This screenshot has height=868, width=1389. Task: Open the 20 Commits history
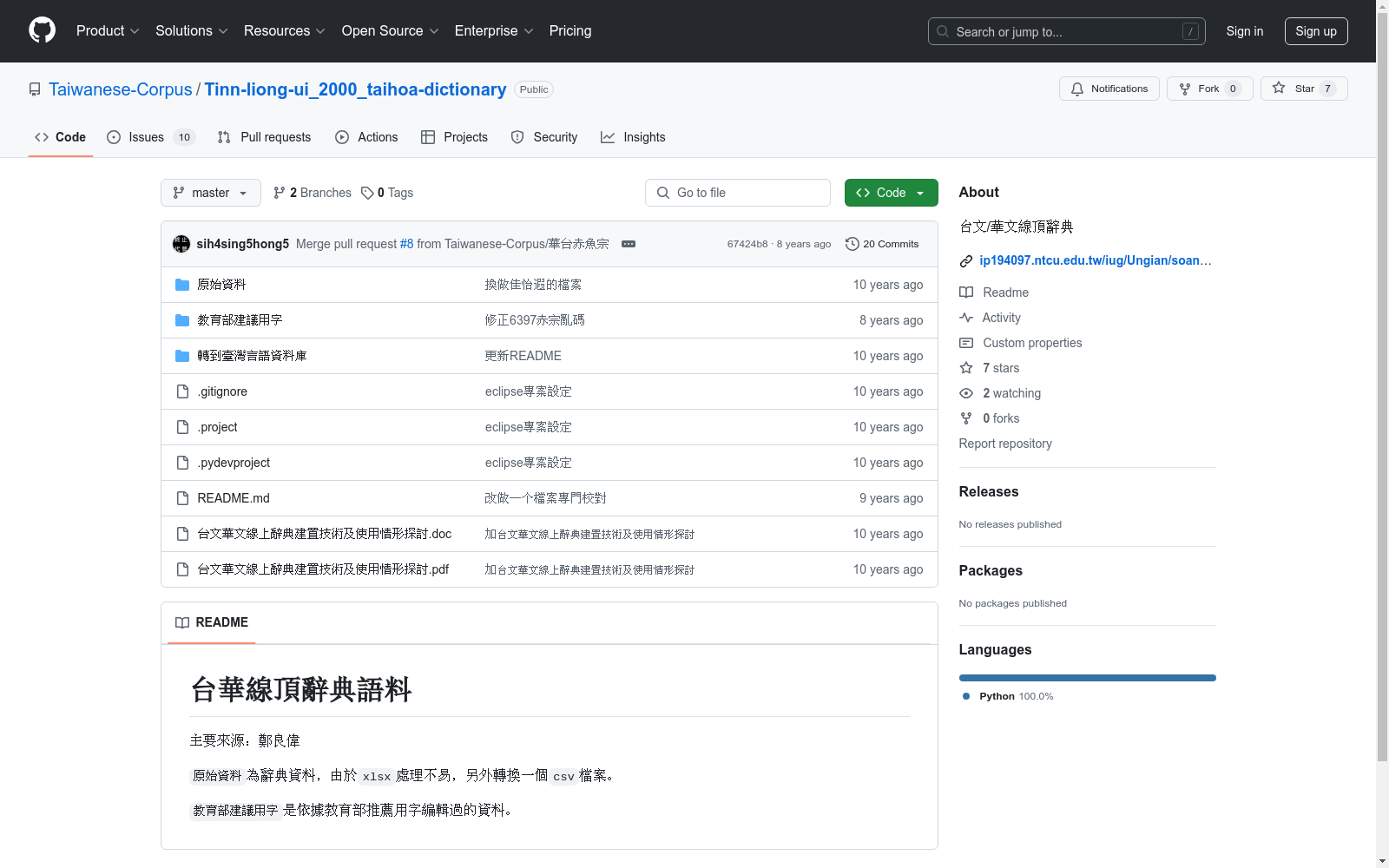(882, 244)
